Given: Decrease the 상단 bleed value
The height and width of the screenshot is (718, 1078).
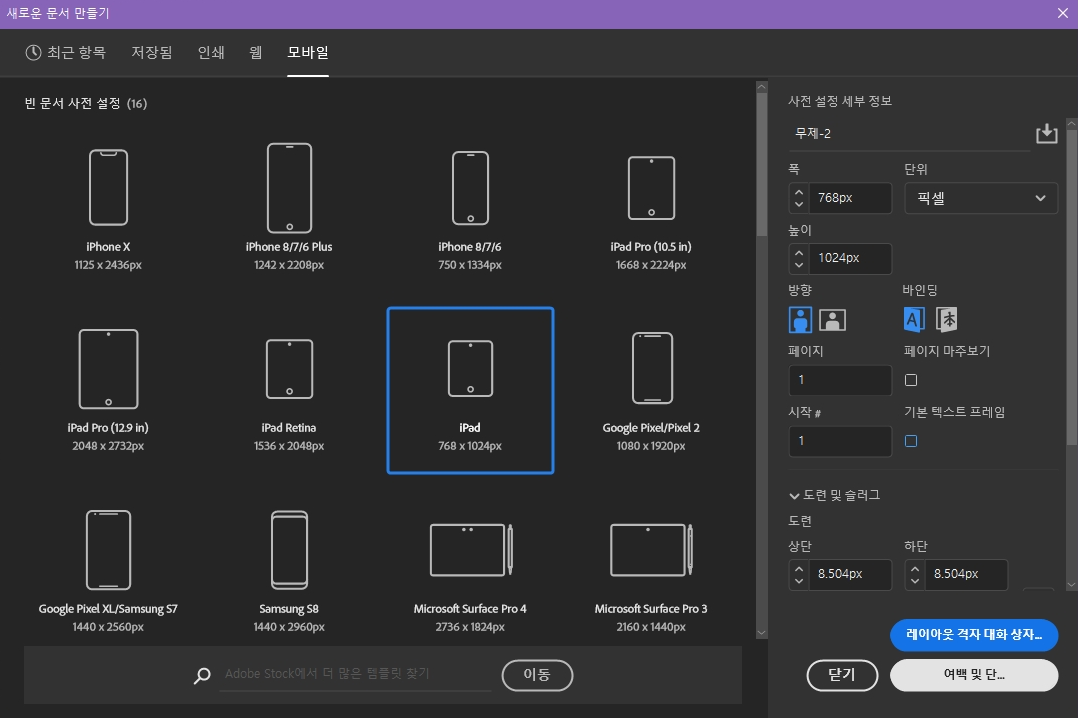Looking at the screenshot, I should (x=799, y=580).
